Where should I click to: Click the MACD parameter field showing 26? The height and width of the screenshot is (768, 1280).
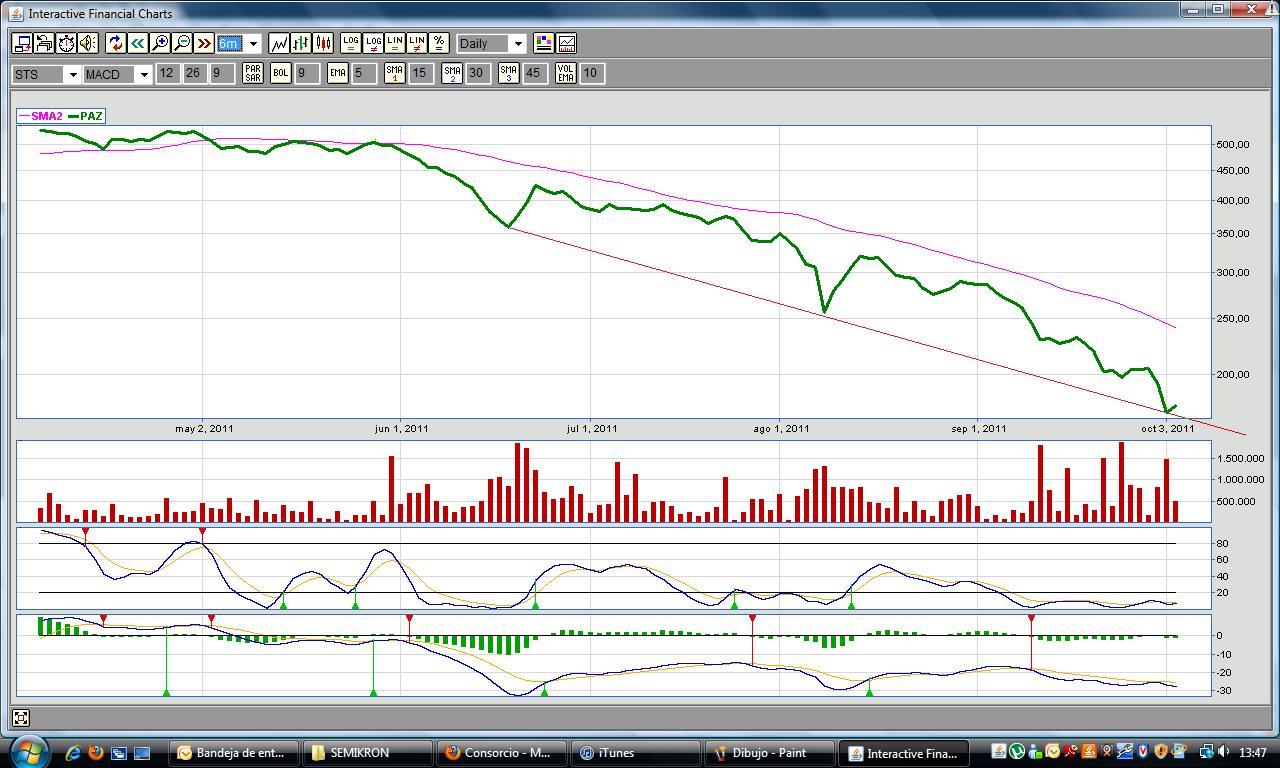[193, 73]
